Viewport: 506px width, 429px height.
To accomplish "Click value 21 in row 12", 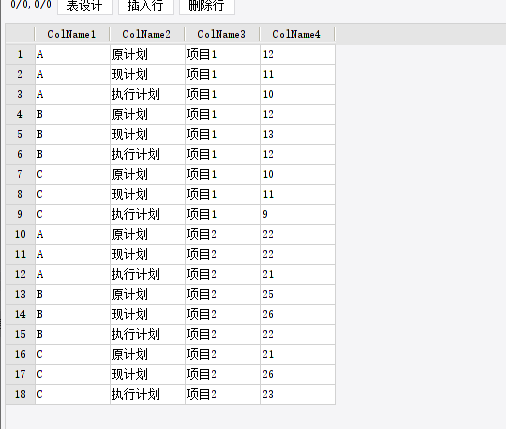I will tap(298, 274).
